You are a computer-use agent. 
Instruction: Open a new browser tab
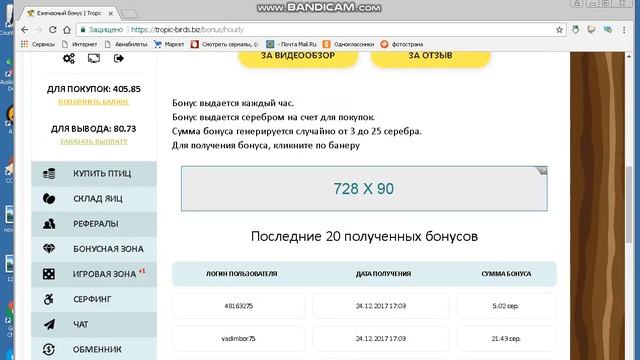130,14
